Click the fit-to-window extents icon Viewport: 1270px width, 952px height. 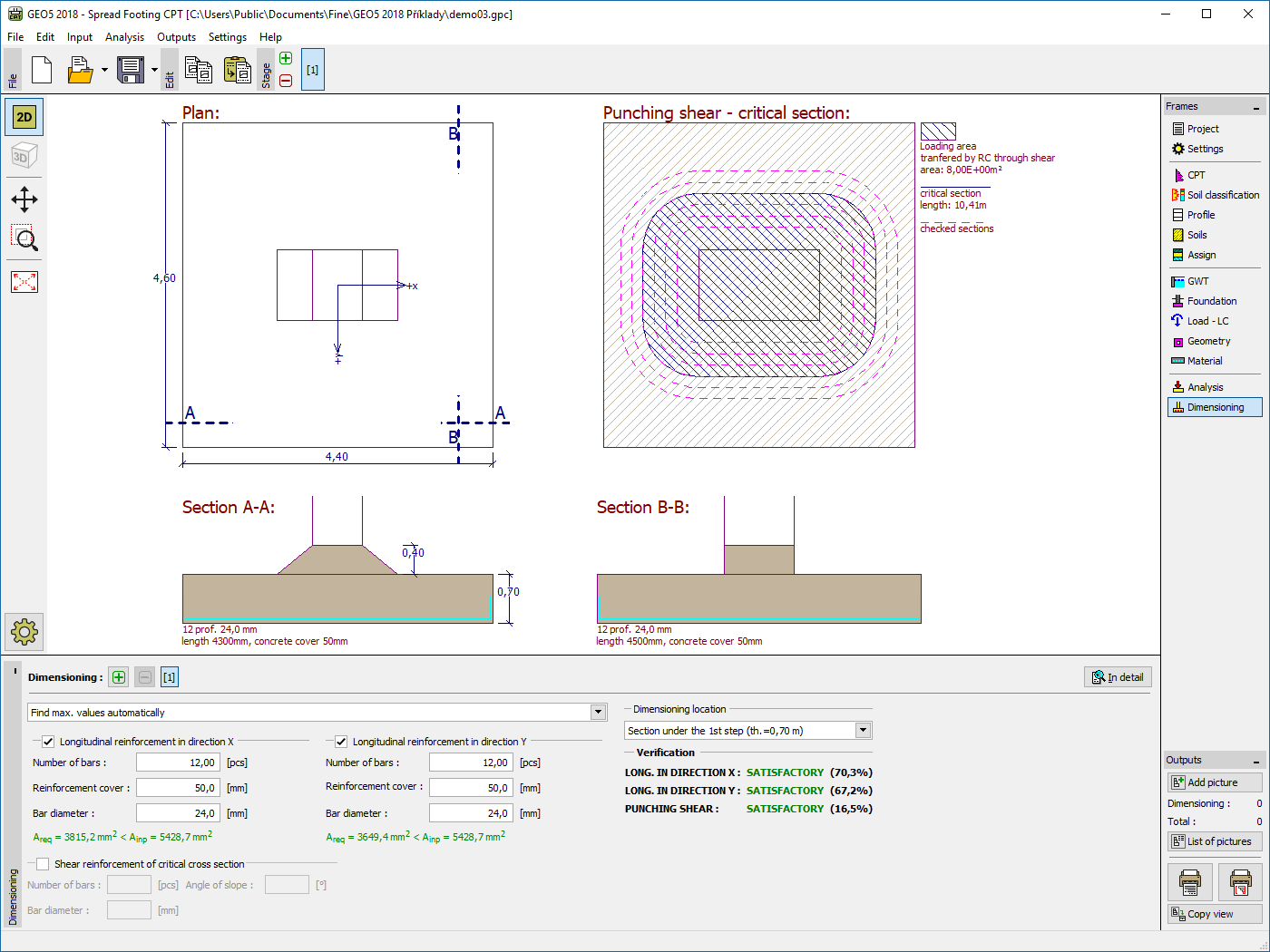[x=24, y=282]
